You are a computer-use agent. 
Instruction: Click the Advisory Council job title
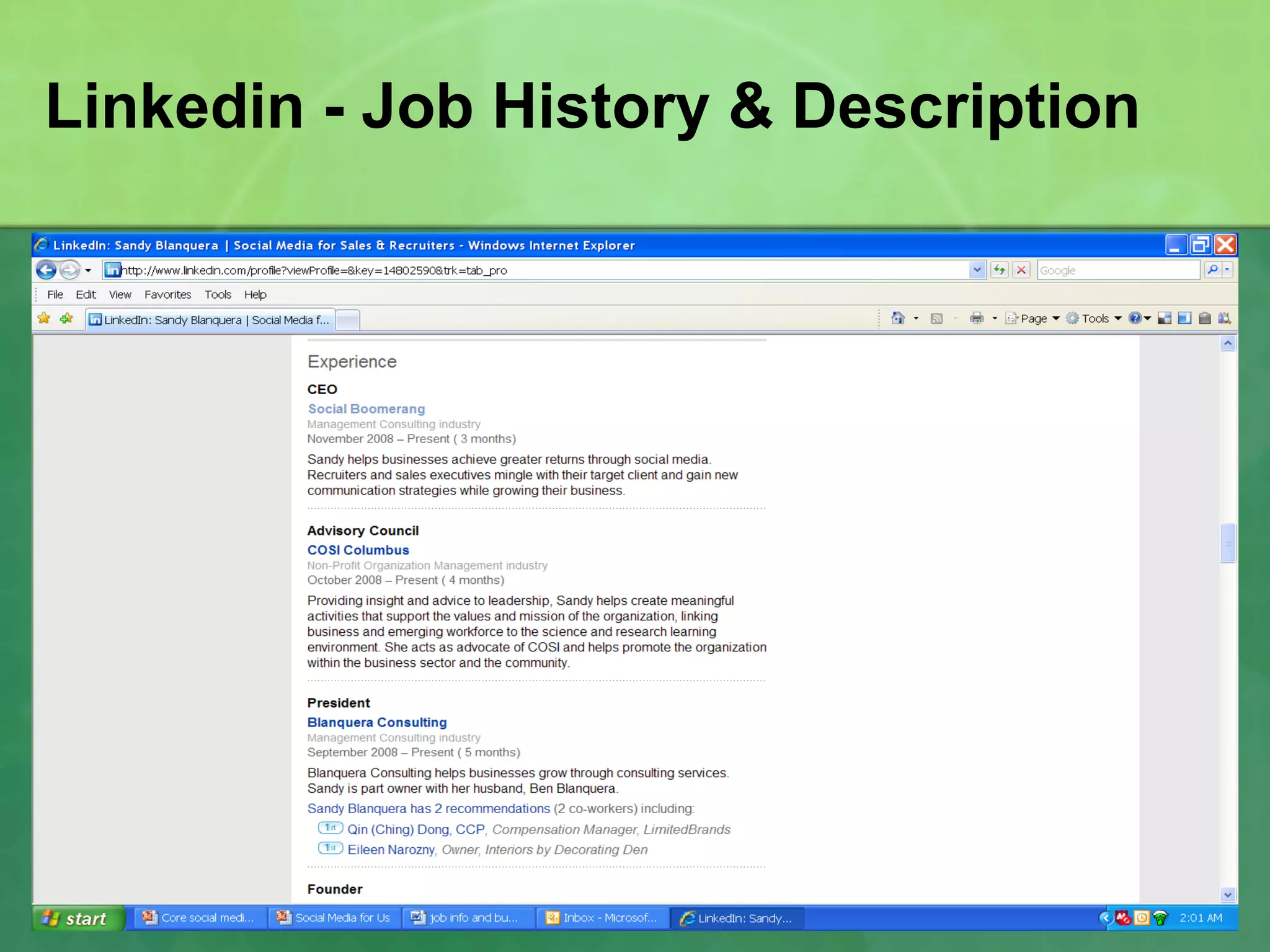point(363,531)
